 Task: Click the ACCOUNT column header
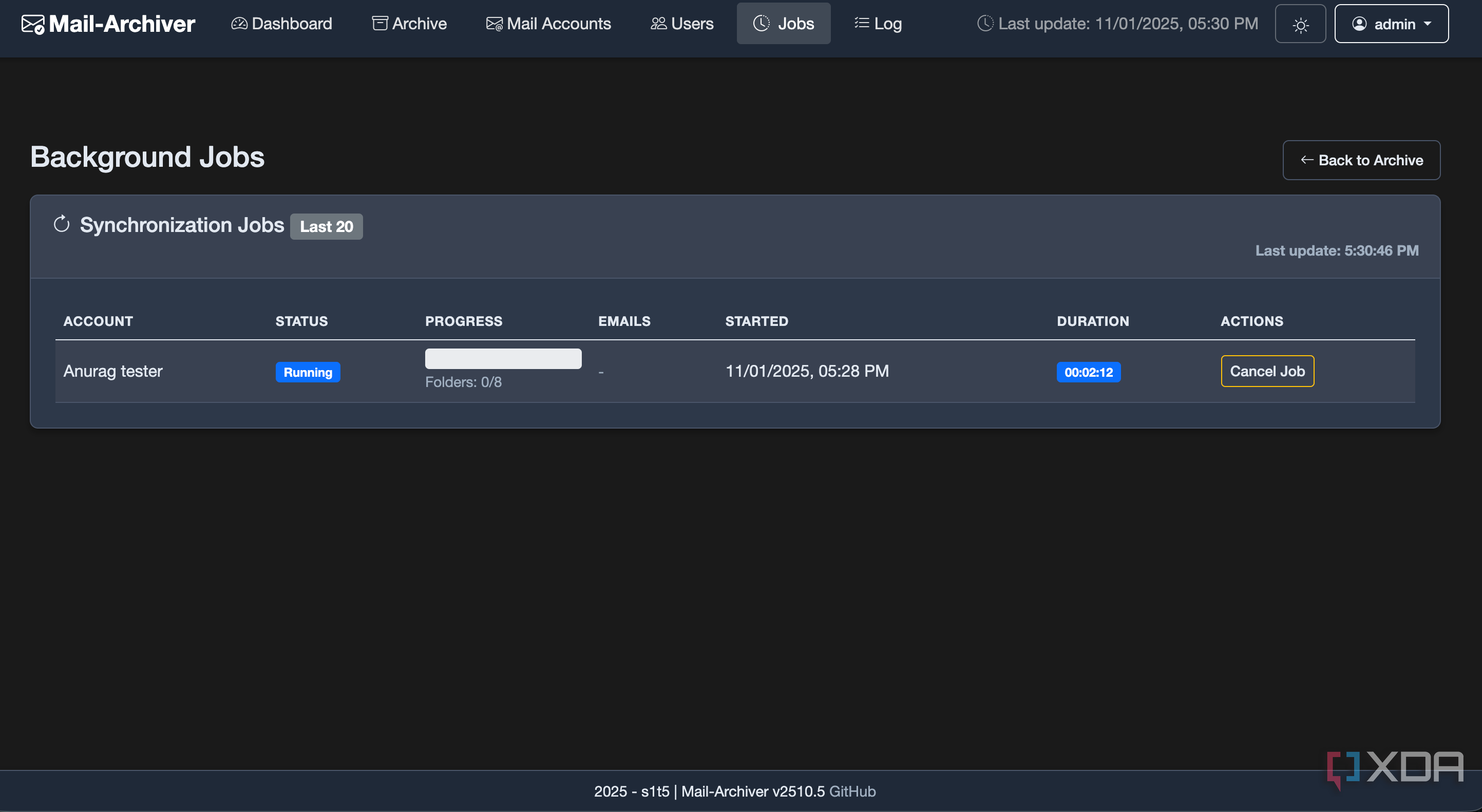coord(98,321)
